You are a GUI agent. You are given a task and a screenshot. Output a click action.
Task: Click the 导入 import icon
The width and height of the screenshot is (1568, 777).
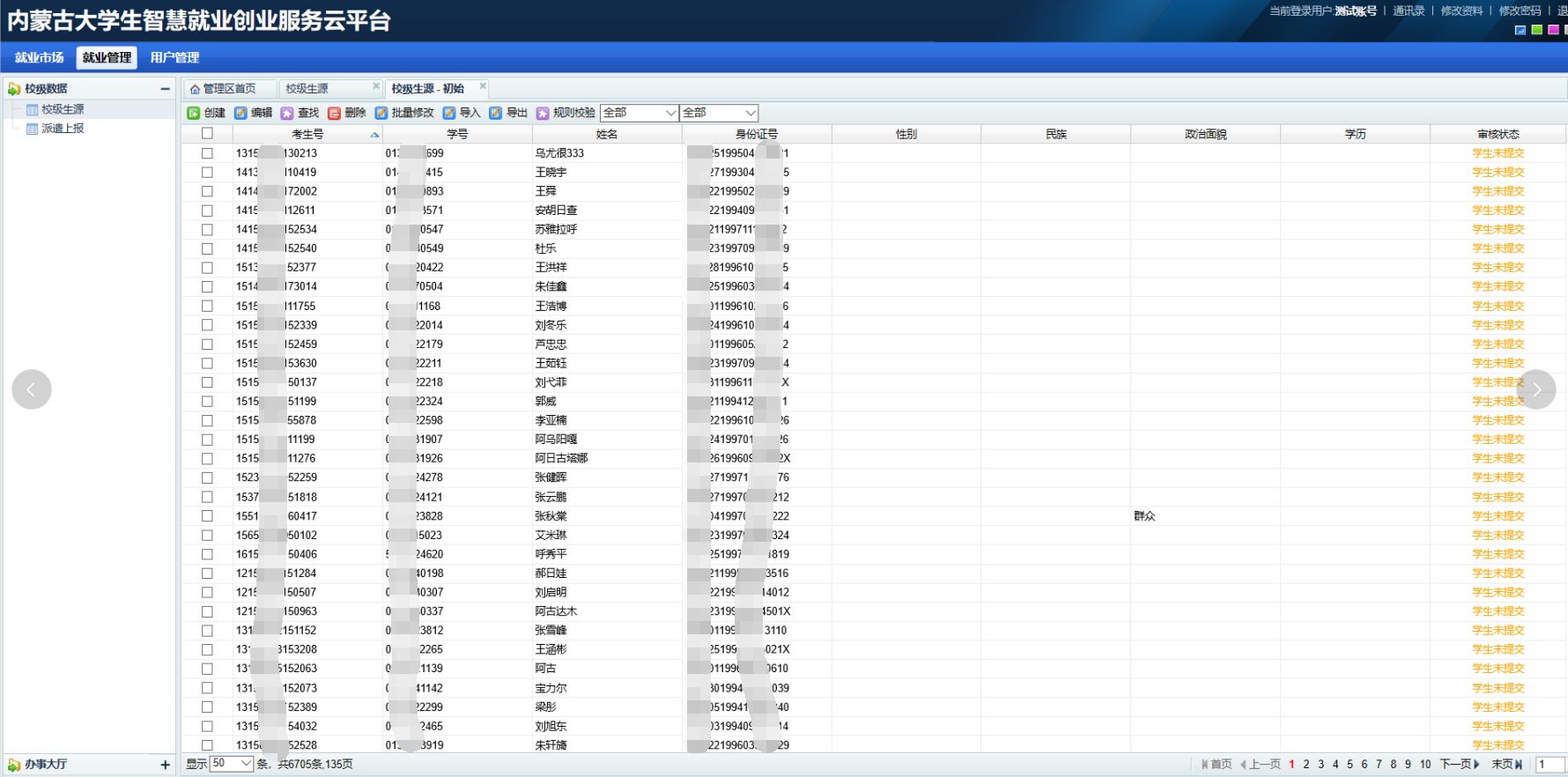point(449,113)
